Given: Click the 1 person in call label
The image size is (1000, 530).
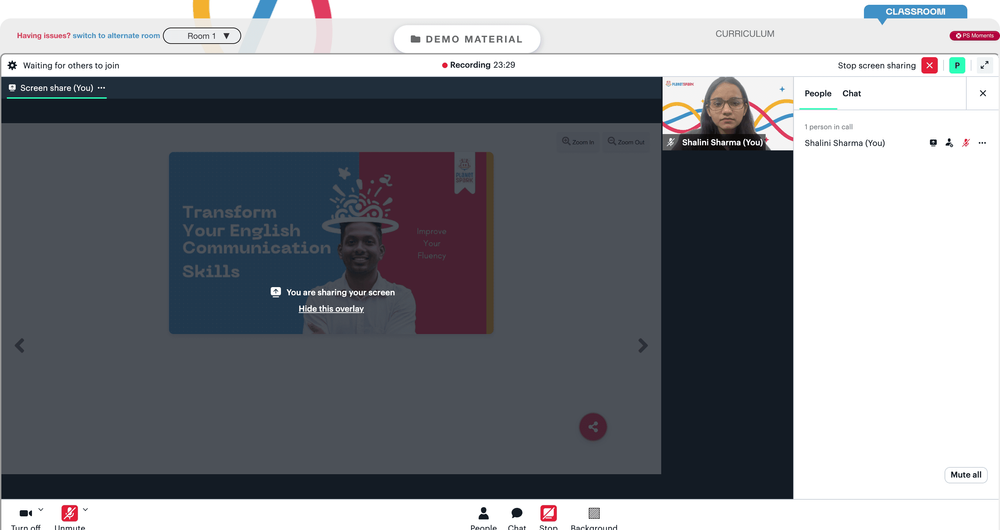Looking at the screenshot, I should [x=828, y=127].
